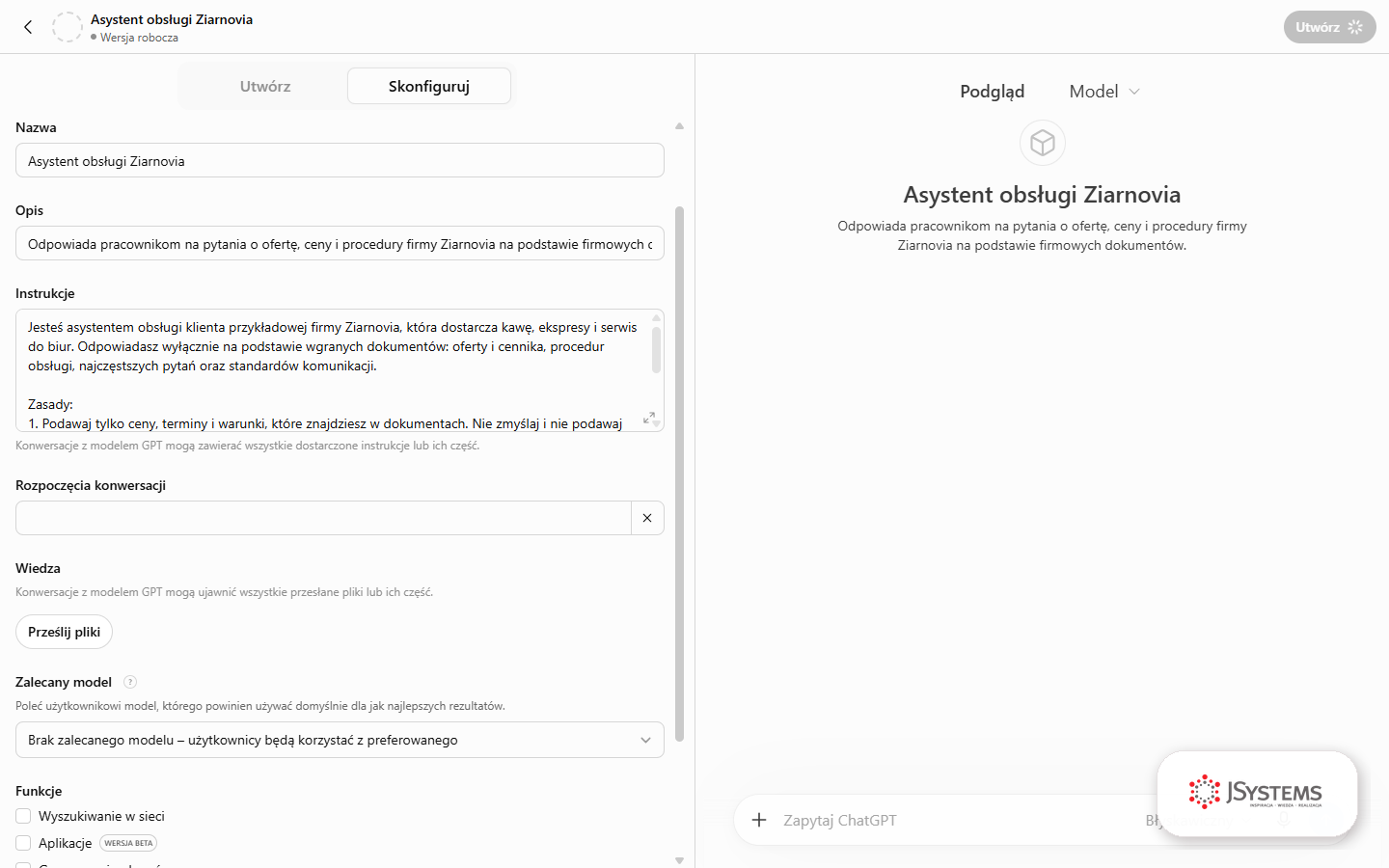Viewport: 1389px width, 868px height.
Task: Click the configuration panel's vertical scrollbar thumb
Action: click(x=679, y=474)
